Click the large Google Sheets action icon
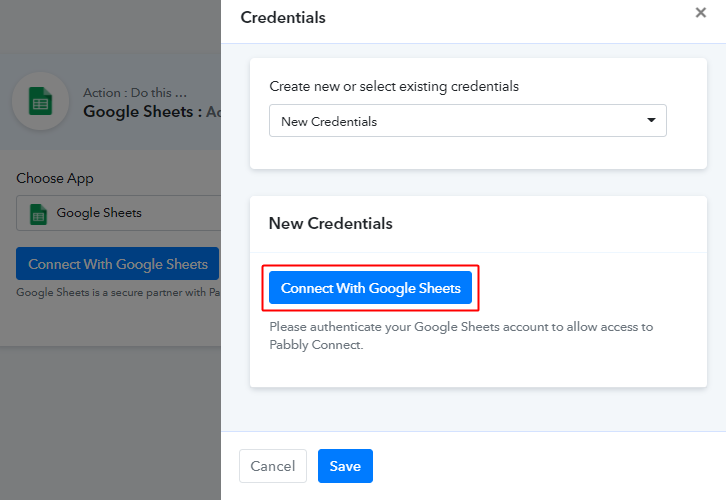The height and width of the screenshot is (500, 726). pos(41,101)
